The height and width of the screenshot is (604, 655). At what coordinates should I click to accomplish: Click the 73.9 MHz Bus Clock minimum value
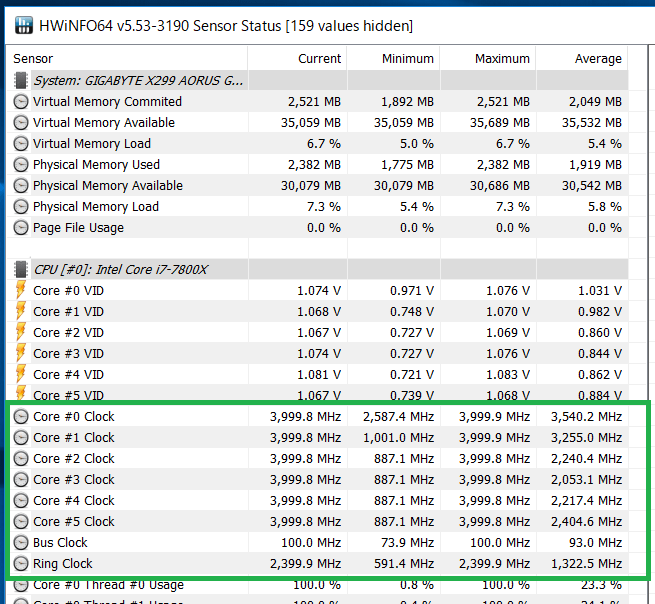(407, 543)
